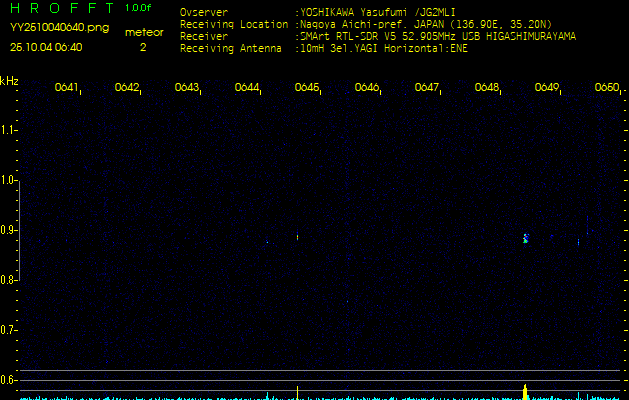Click the 0647 time marker
The width and height of the screenshot is (629, 400).
point(427,87)
